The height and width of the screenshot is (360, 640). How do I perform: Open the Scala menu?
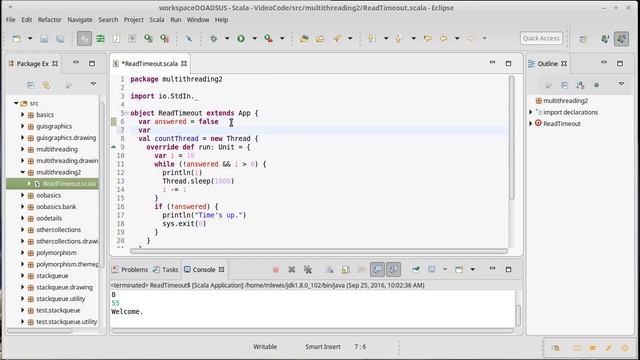click(x=156, y=20)
